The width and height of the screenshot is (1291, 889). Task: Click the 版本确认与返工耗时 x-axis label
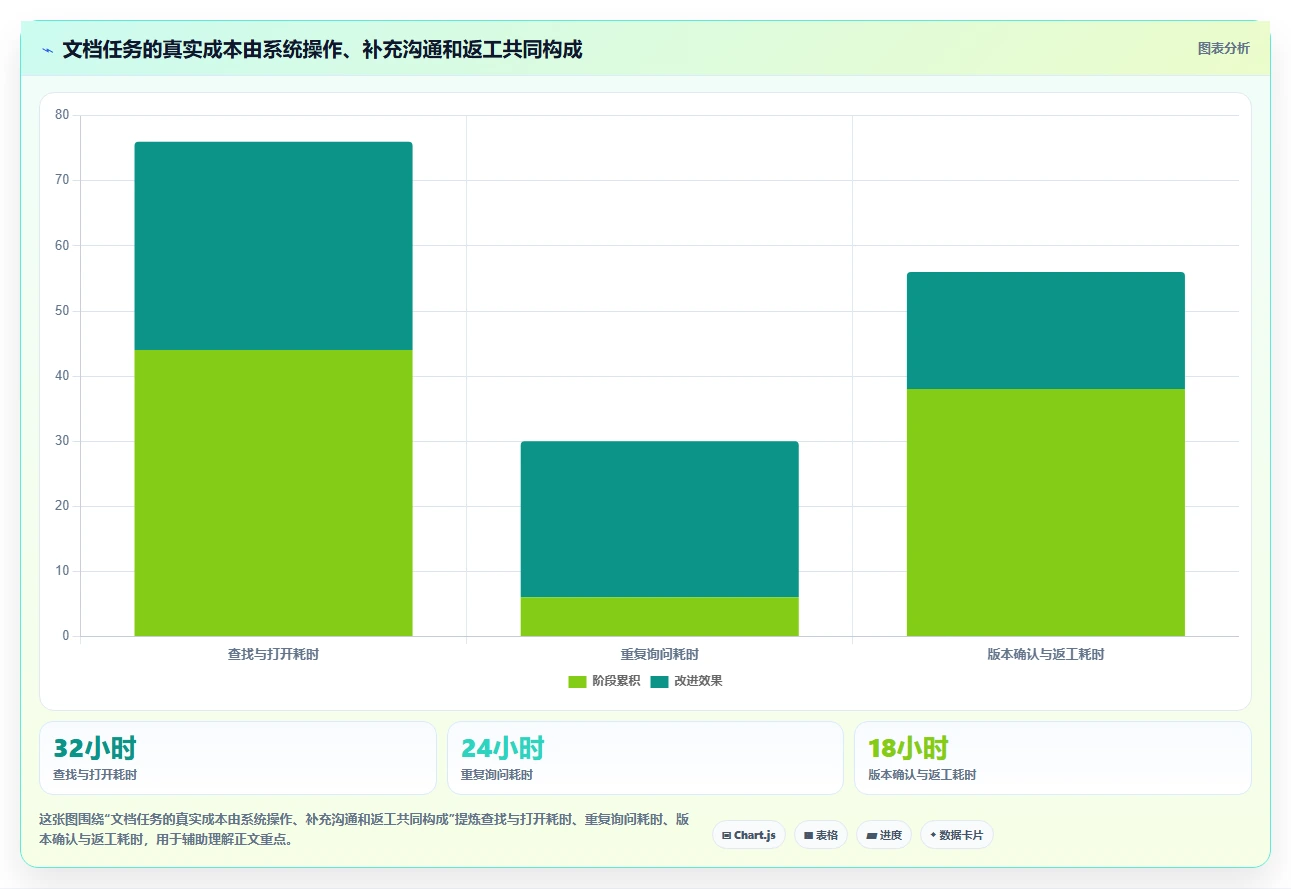(1046, 654)
